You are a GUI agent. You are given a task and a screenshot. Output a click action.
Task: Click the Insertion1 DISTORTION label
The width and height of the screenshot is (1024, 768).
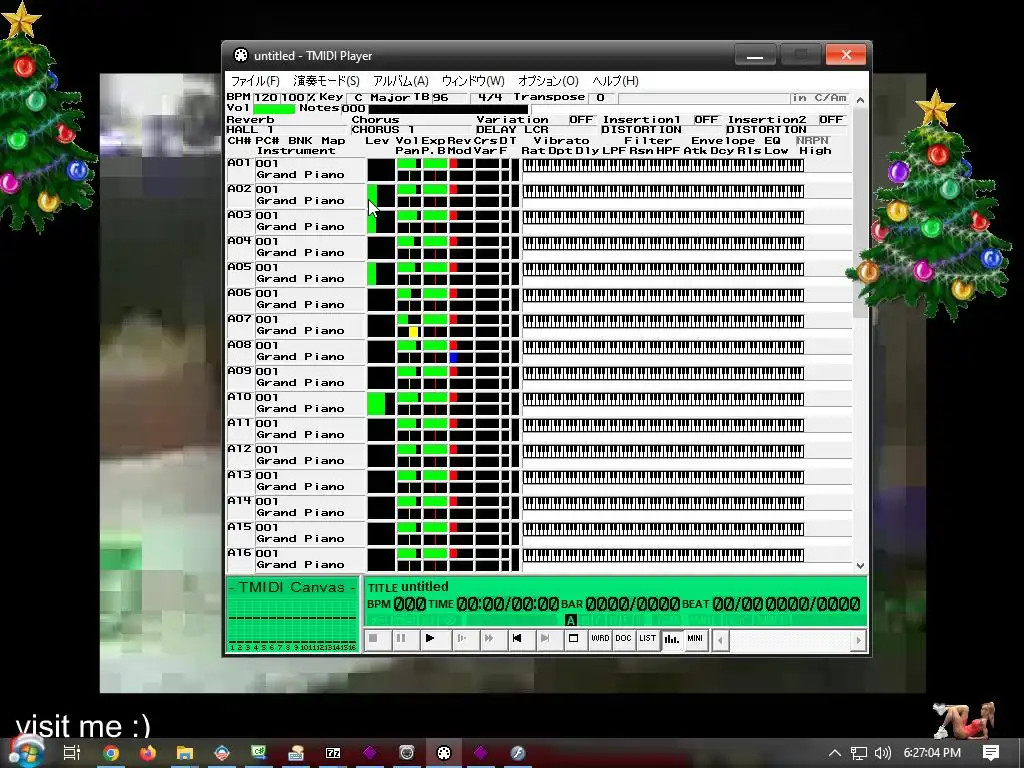point(642,130)
